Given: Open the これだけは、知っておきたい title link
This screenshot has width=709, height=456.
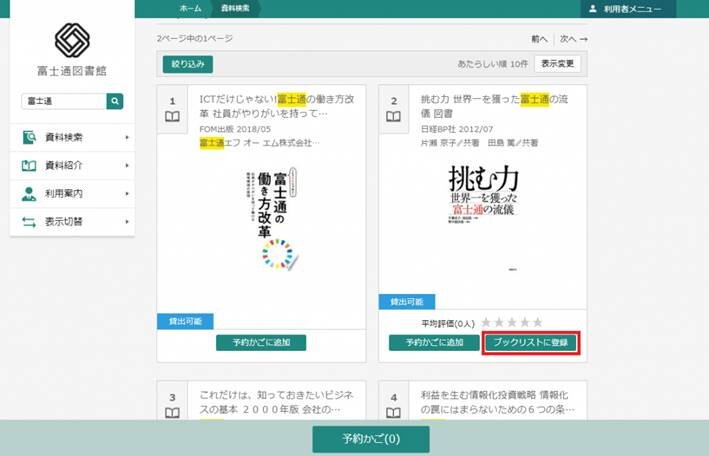Looking at the screenshot, I should pos(277,402).
